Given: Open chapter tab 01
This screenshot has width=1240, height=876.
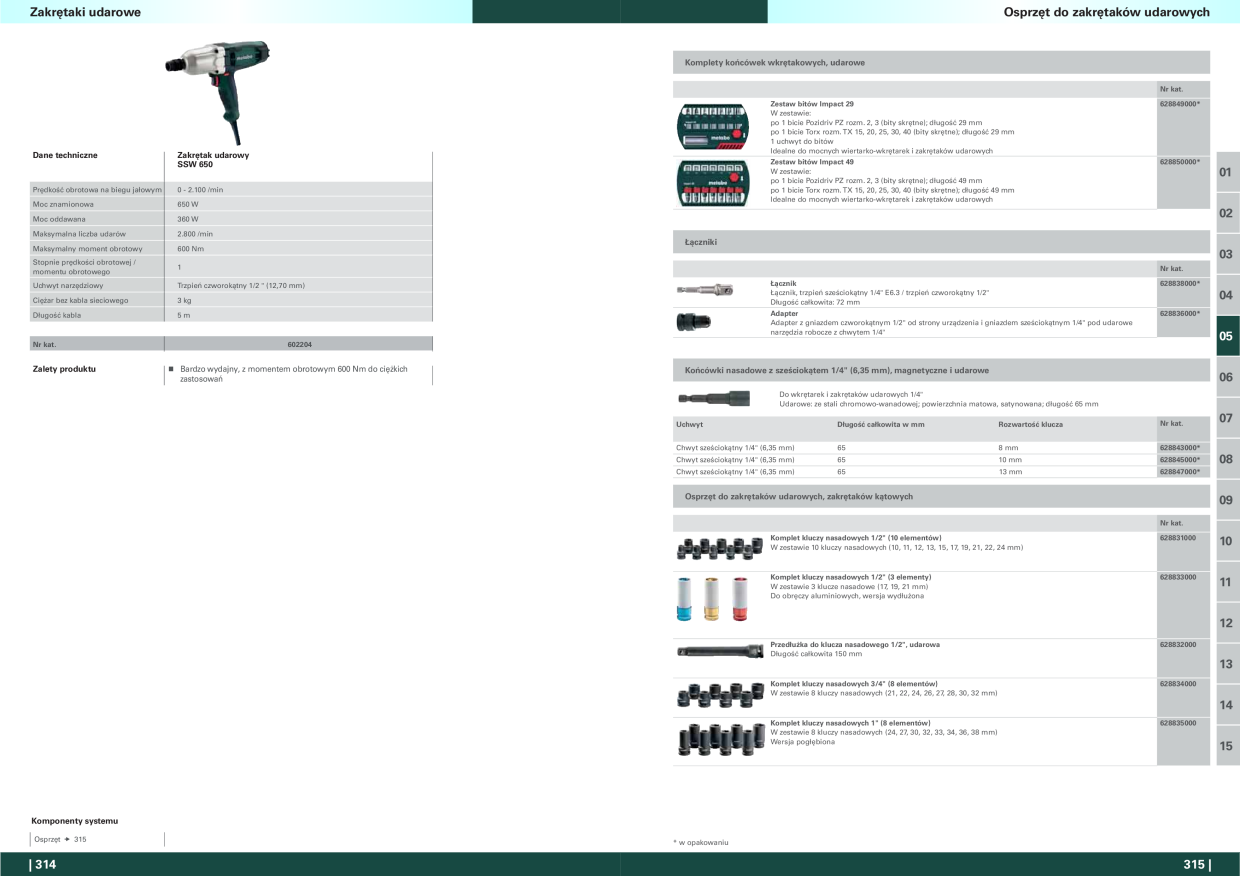Looking at the screenshot, I should click(x=1227, y=172).
